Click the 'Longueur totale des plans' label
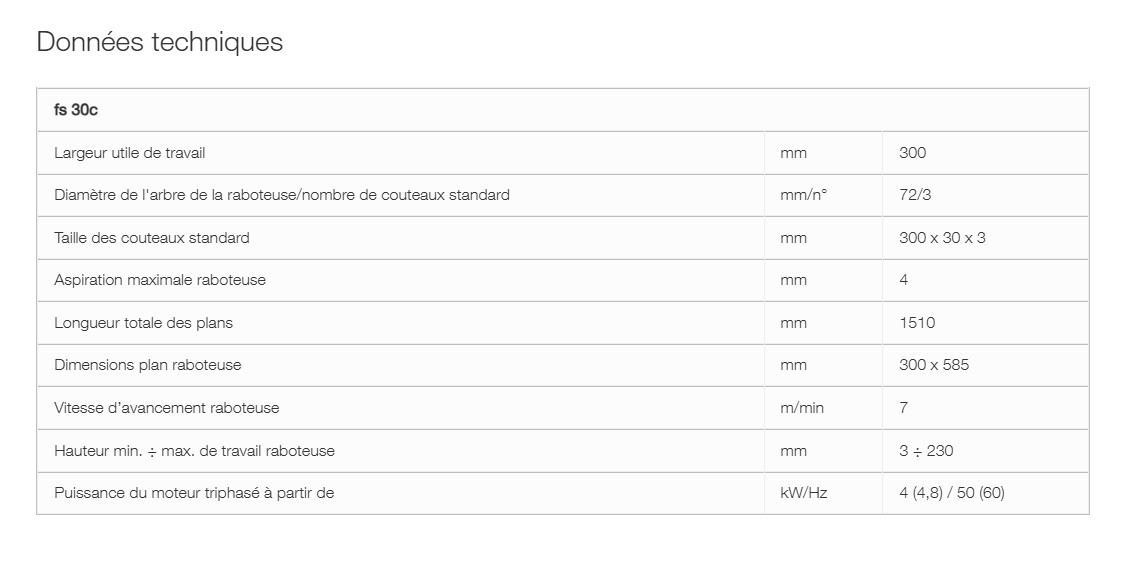Viewport: 1125px width, 574px height. pos(143,323)
